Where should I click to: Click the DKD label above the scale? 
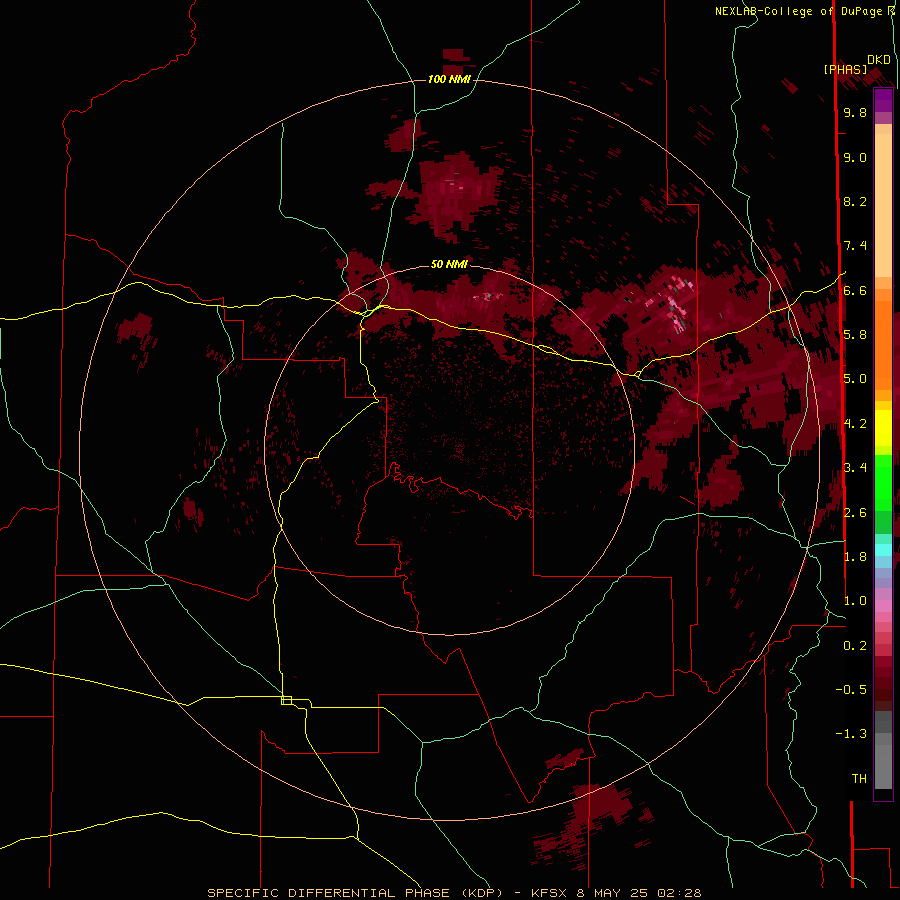(x=879, y=60)
